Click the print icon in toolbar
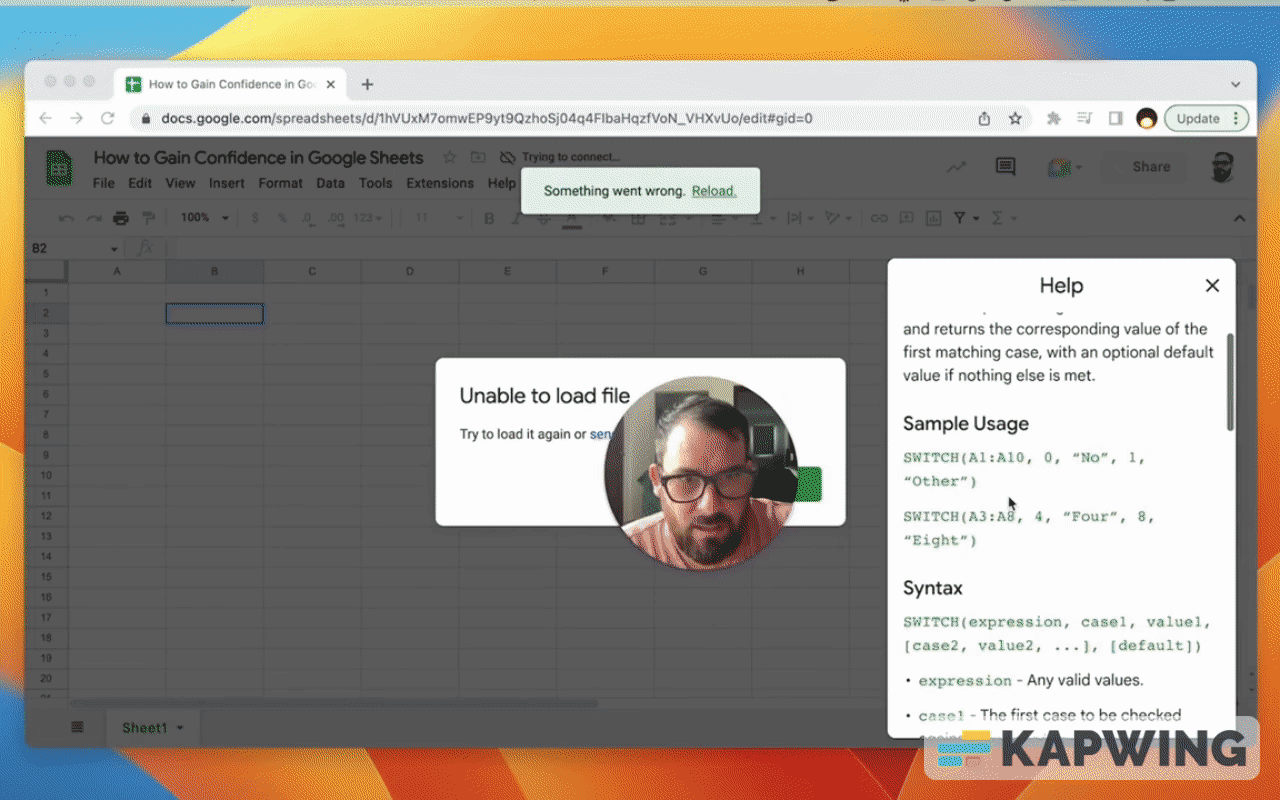This screenshot has height=800, width=1280. tap(121, 218)
